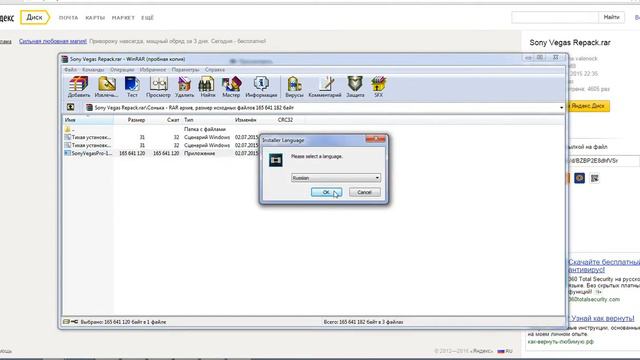Click the Найти search button on Yandex

click(611, 17)
